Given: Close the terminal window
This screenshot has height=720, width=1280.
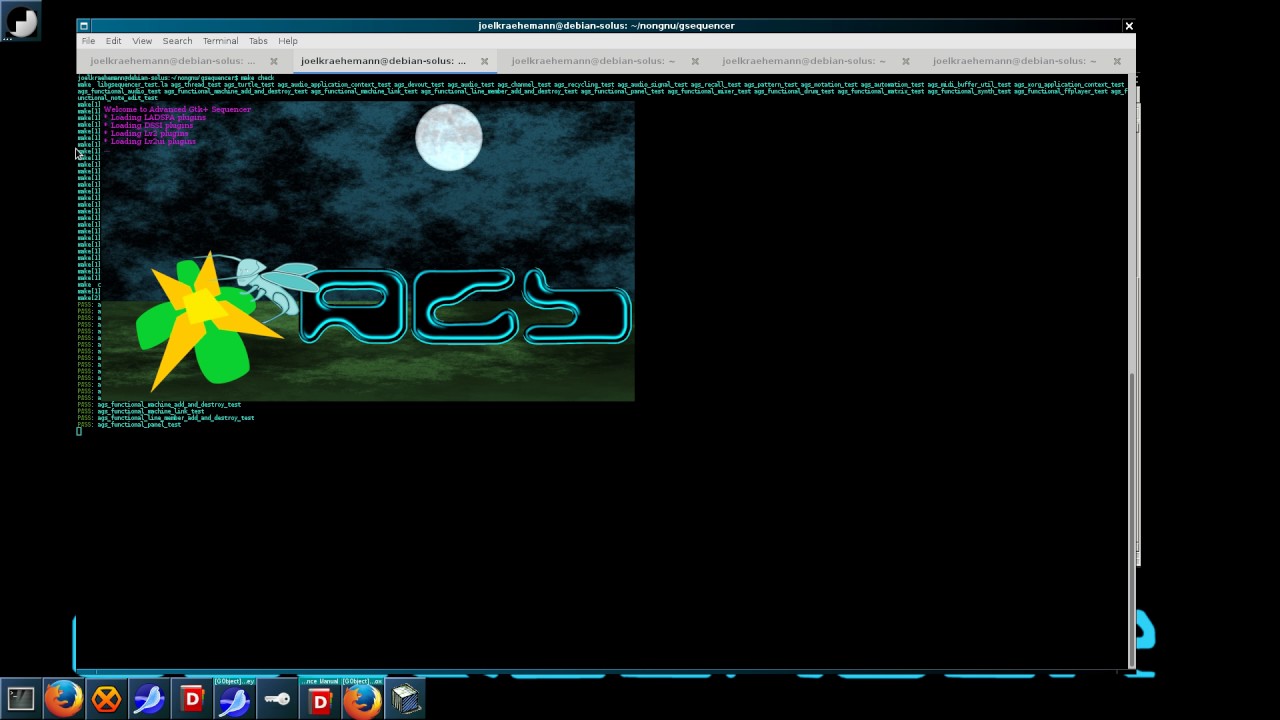Looking at the screenshot, I should pos(1129,26).
